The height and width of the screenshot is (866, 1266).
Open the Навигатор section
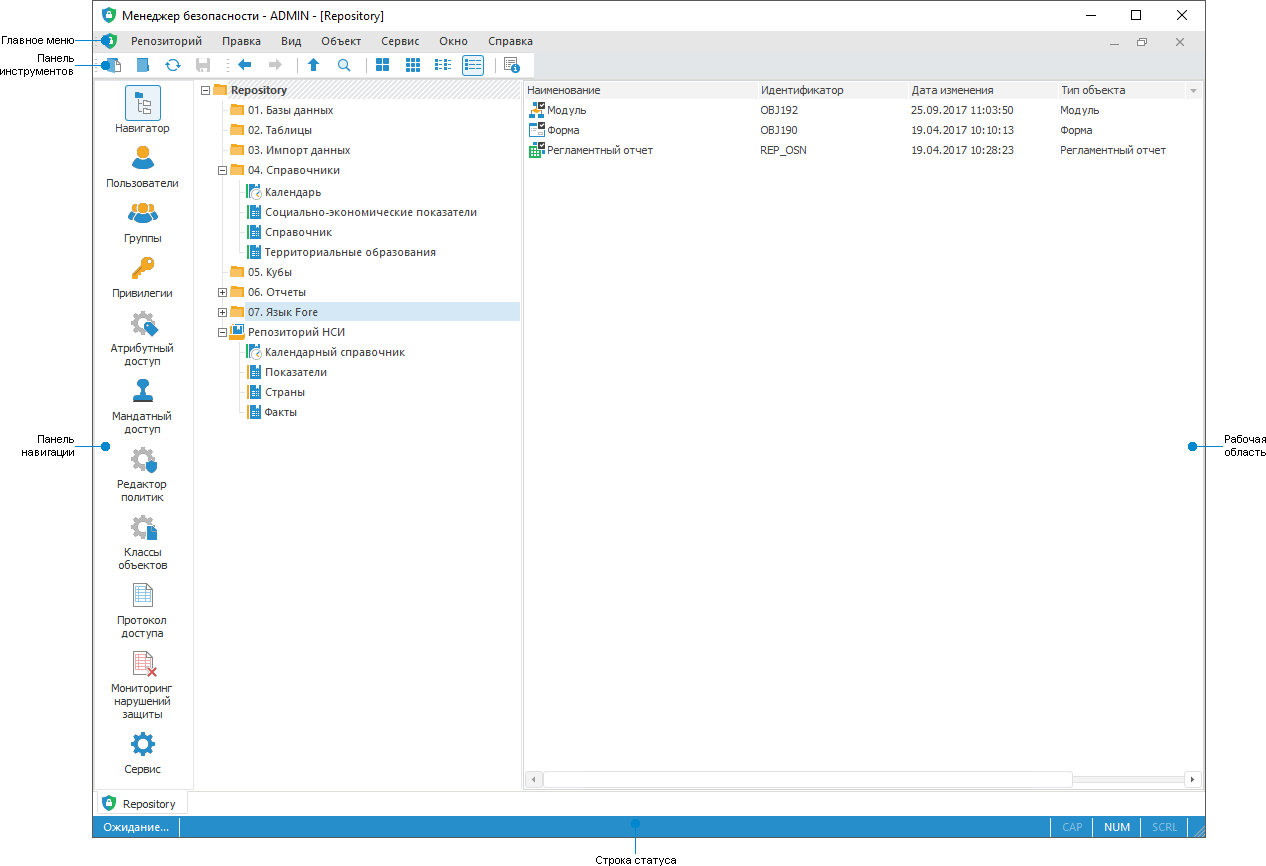click(x=142, y=111)
